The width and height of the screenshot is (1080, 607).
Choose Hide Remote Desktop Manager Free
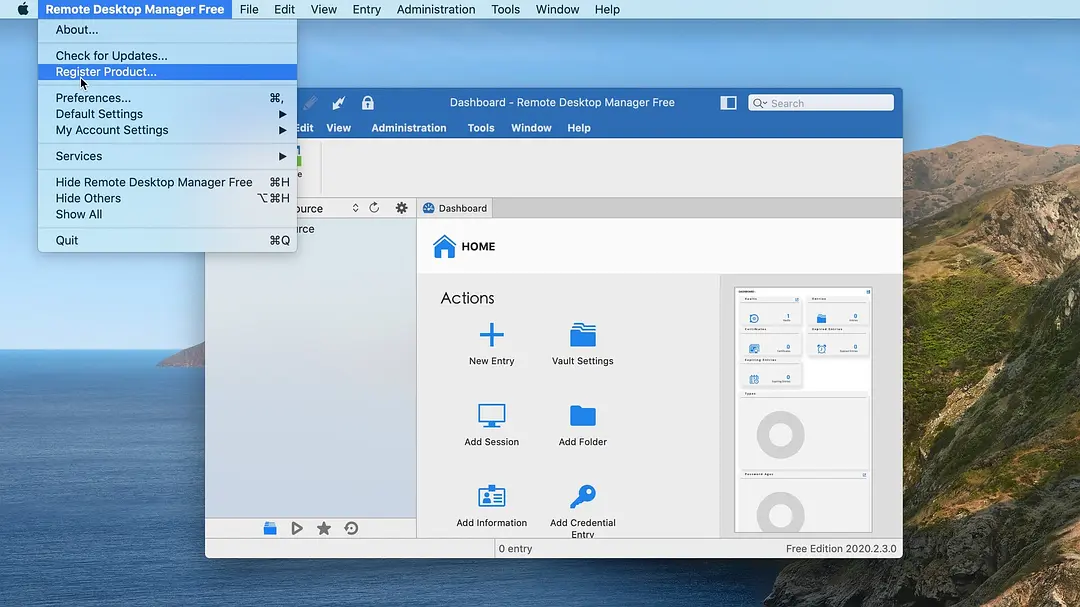(x=167, y=182)
